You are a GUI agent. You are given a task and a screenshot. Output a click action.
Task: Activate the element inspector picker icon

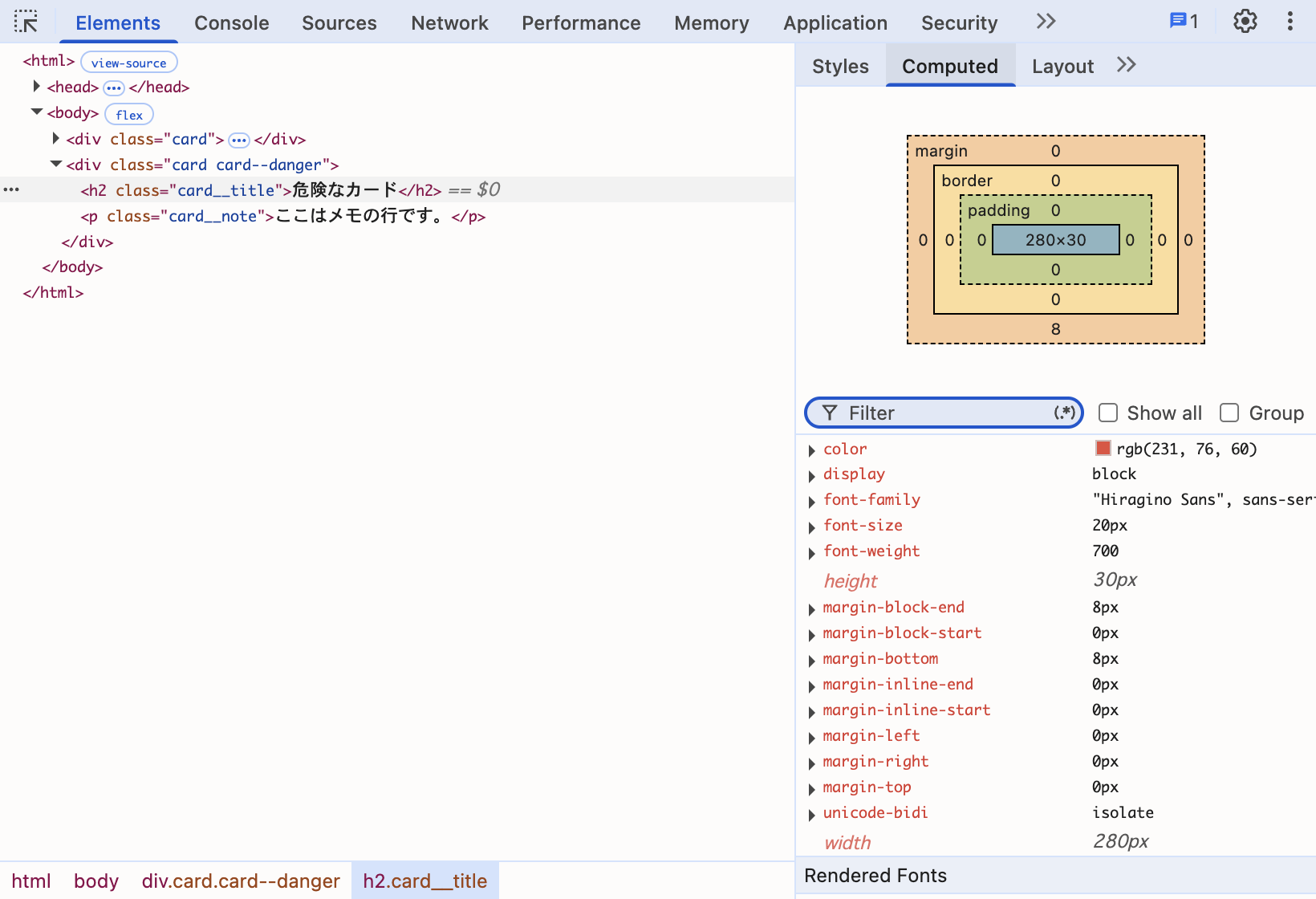pyautogui.click(x=26, y=22)
